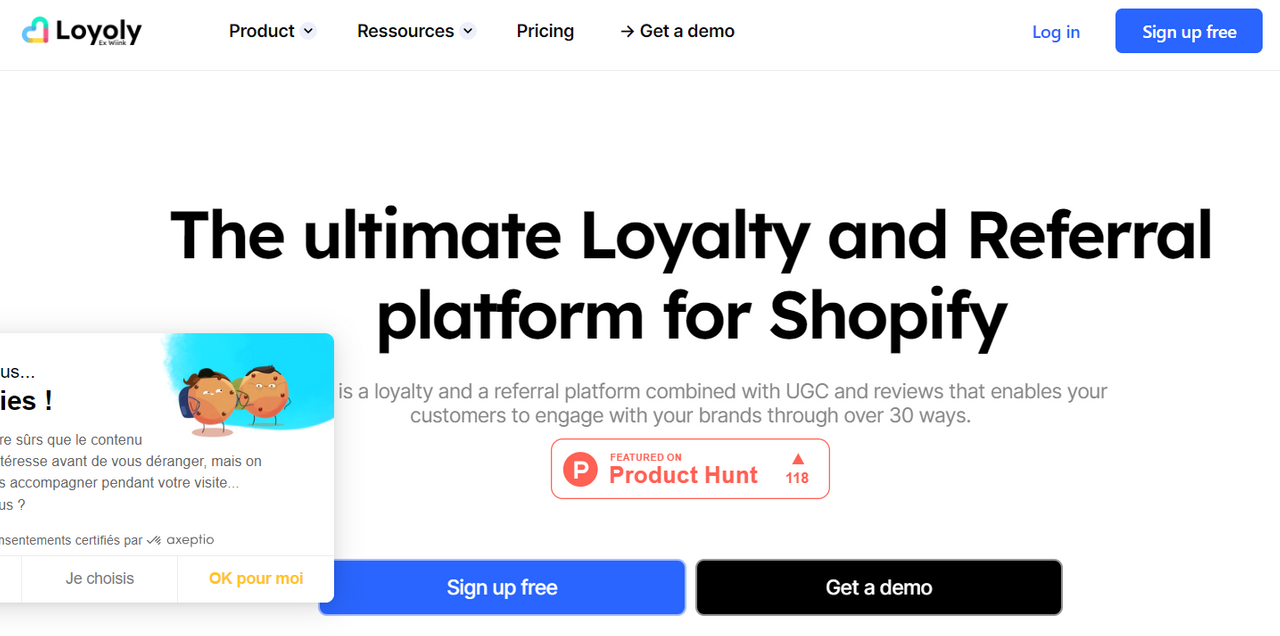Click the blue Sign up free hero button

(502, 587)
